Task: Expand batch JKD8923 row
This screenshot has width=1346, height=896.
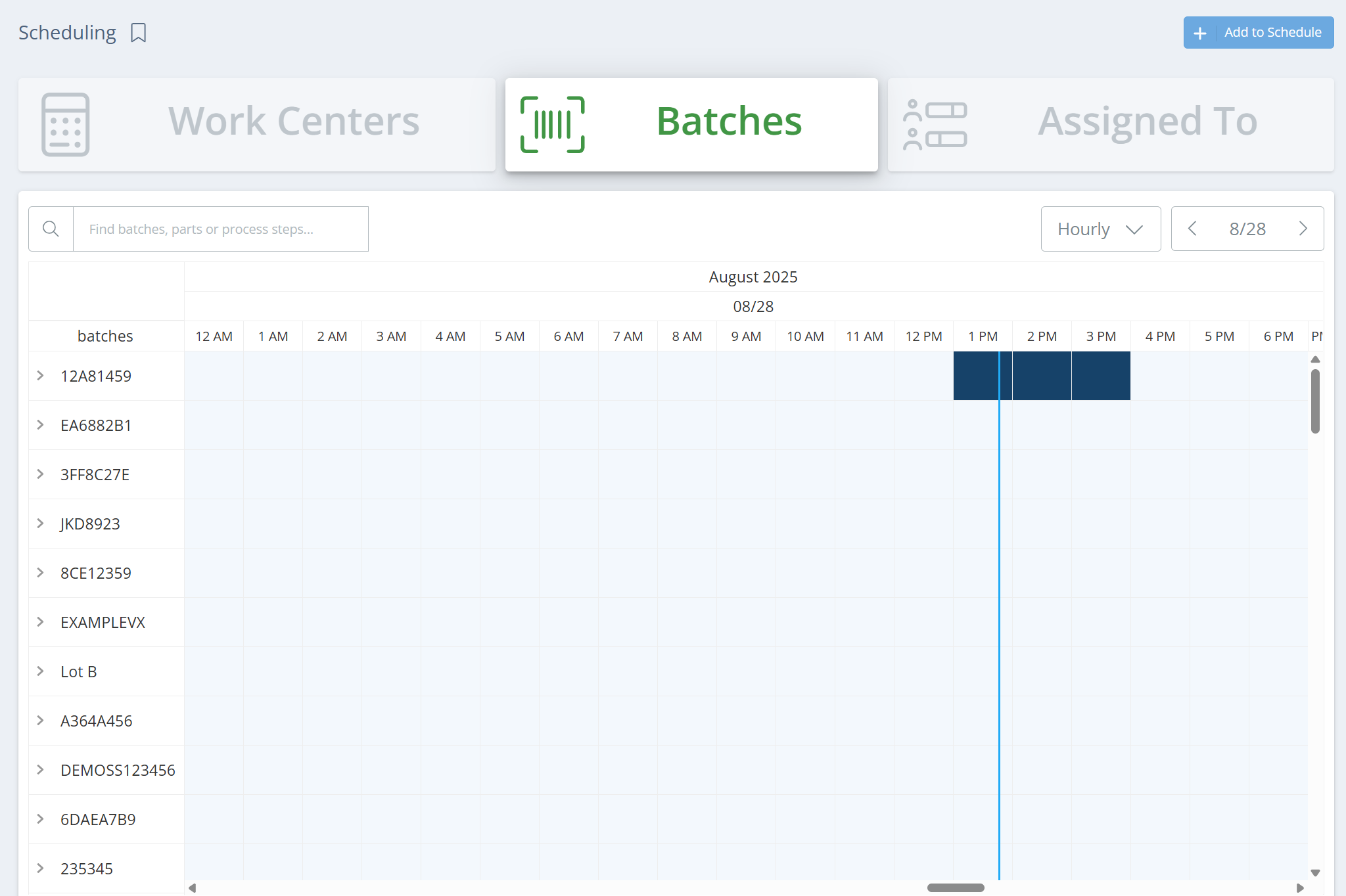Action: [x=41, y=524]
